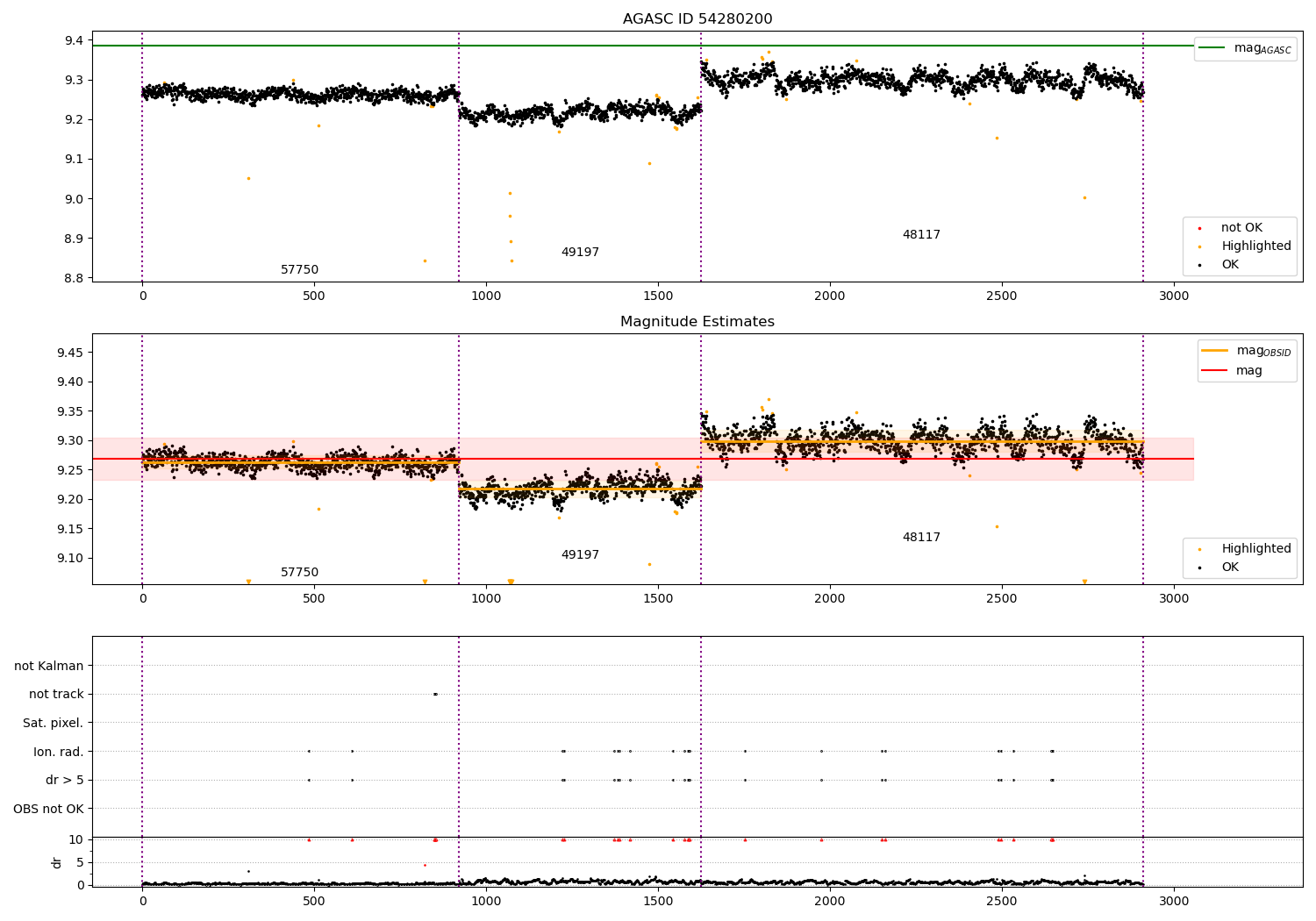This screenshot has height=921, width=1316.
Task: Click the 'dr > 5' row label
Action: click(65, 781)
